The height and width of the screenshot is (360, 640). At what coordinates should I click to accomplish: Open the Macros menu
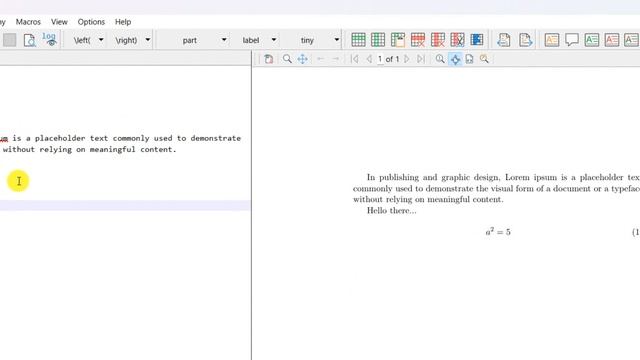(28, 22)
